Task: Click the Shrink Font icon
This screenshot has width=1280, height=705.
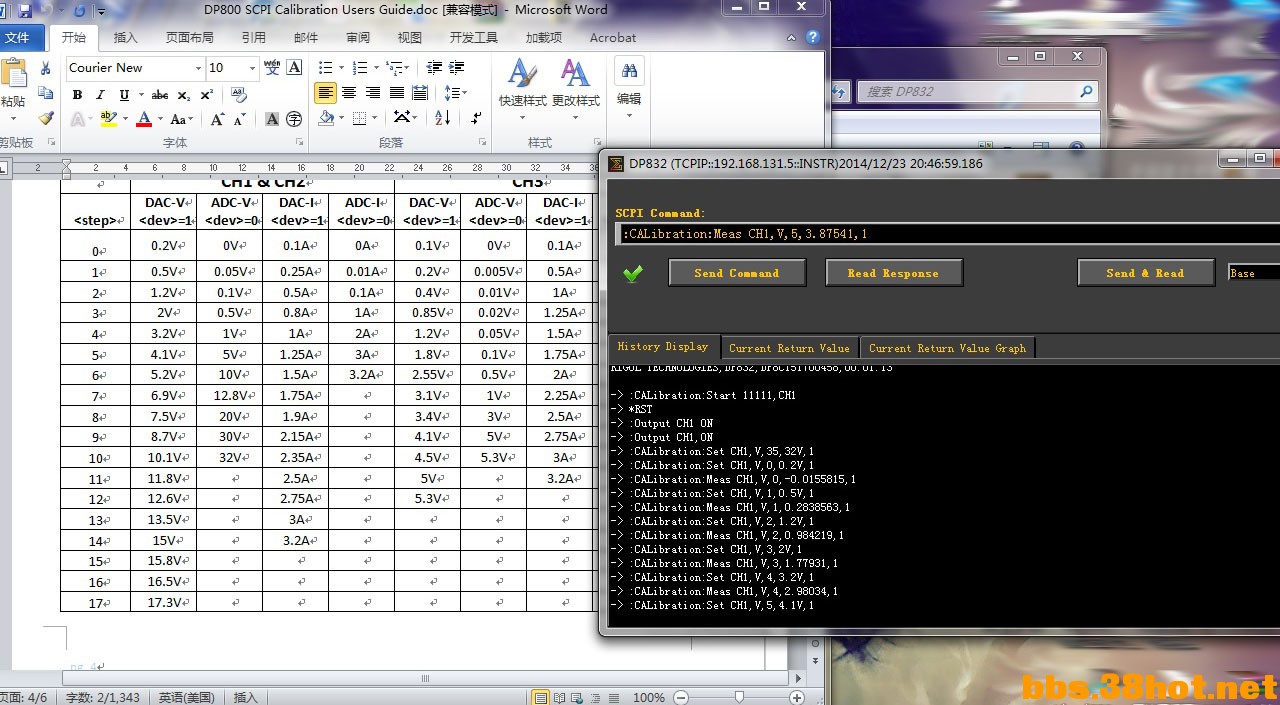Action: (x=239, y=119)
